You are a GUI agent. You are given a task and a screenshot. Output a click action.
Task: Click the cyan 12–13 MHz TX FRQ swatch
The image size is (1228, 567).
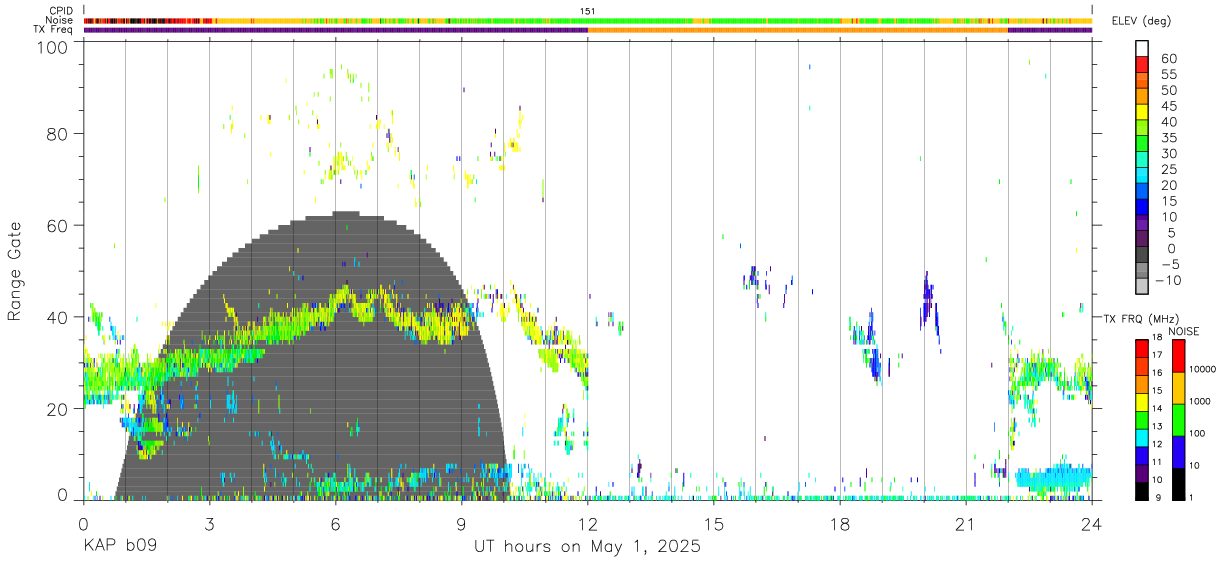[1142, 436]
